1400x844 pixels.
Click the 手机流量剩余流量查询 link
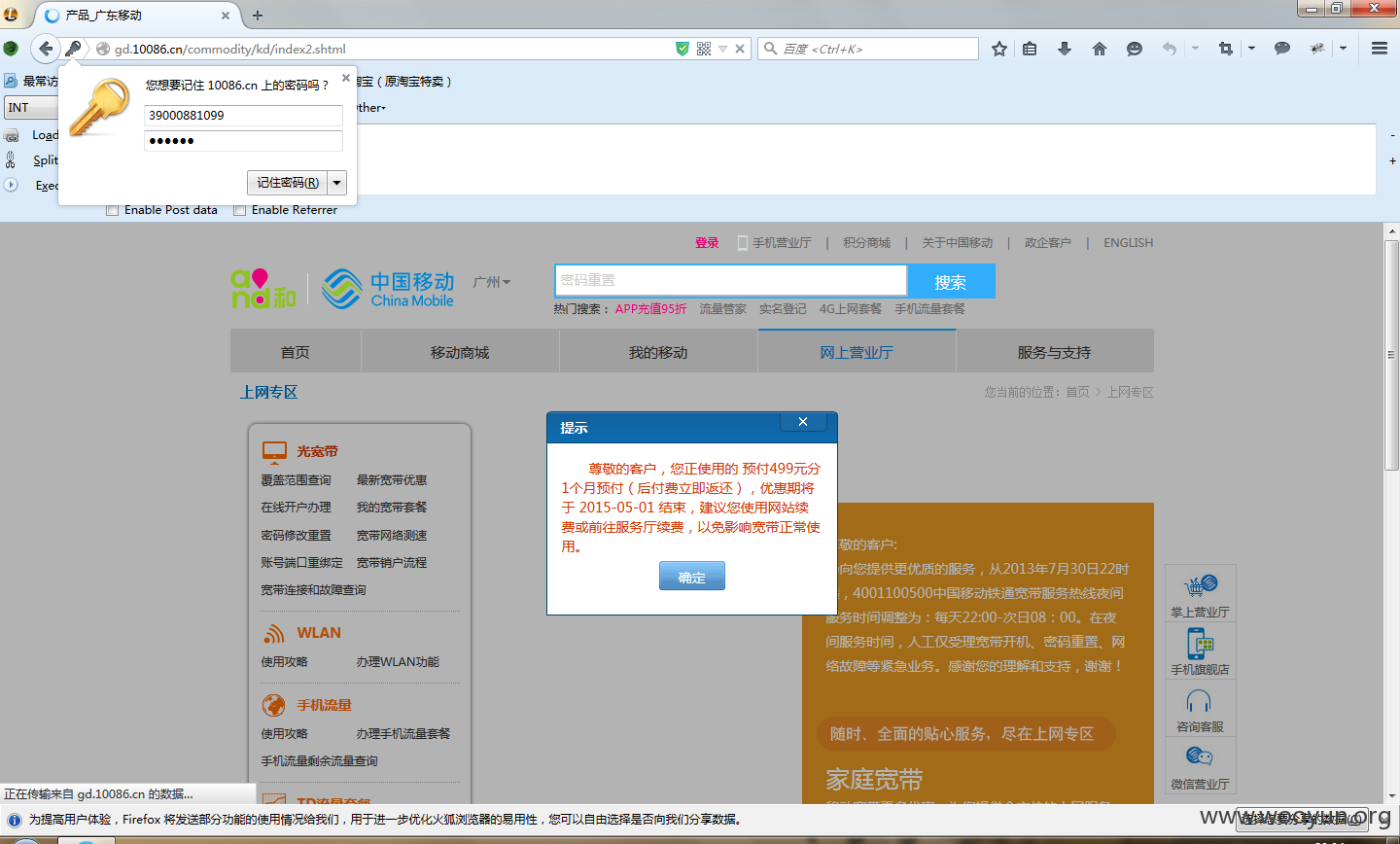[319, 761]
